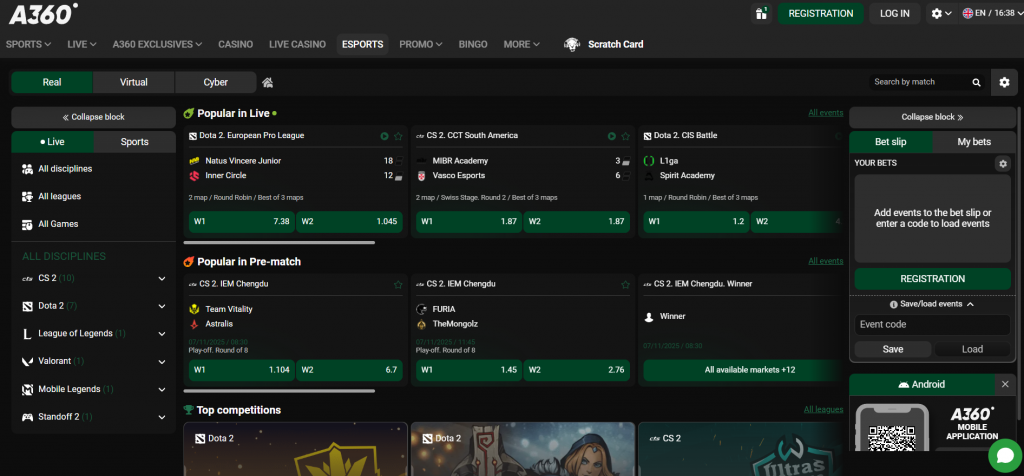Screen dimensions: 1024x476
Task: Expand League of Legends chevron
Action: 162,334
